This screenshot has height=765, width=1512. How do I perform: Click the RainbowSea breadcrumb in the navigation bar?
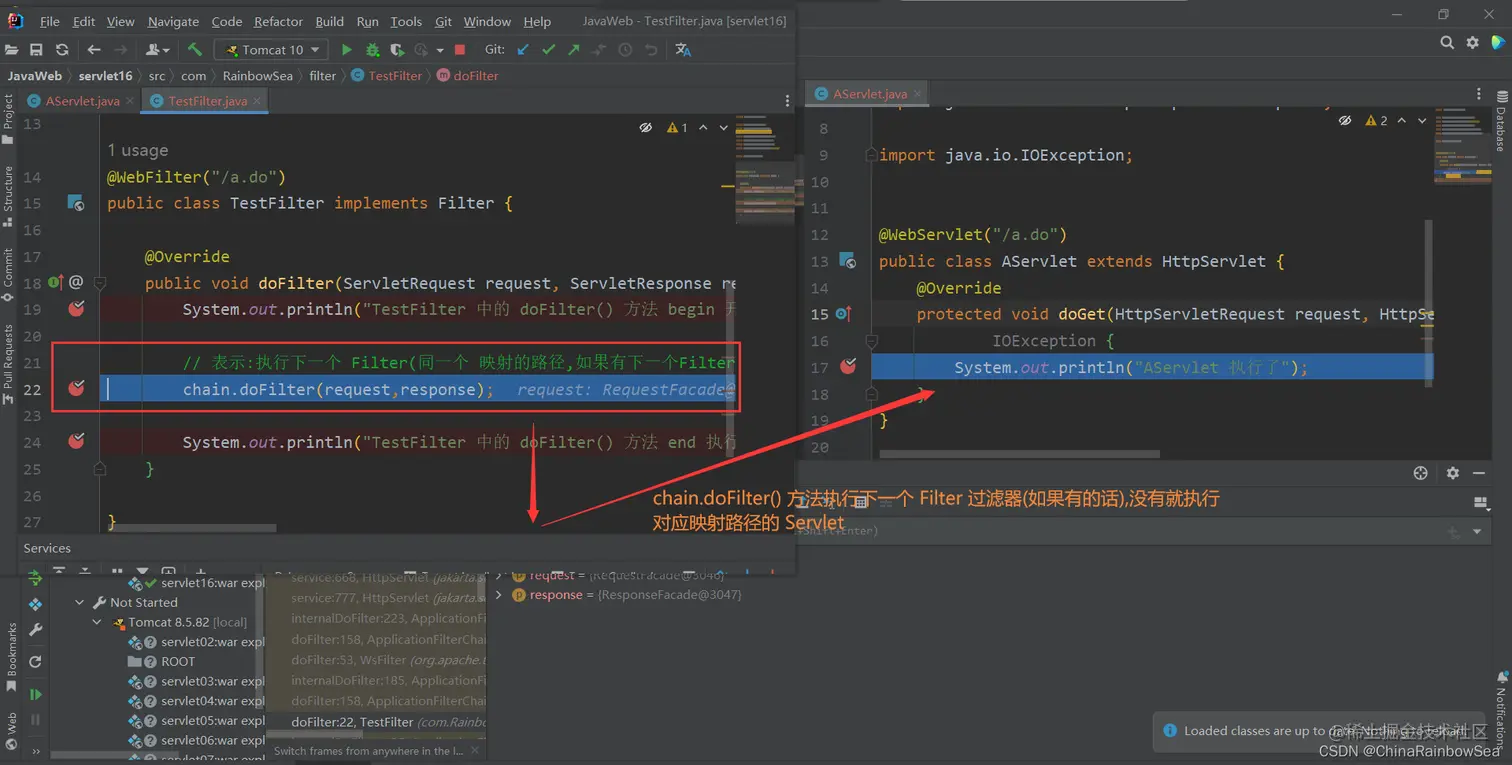[x=257, y=75]
